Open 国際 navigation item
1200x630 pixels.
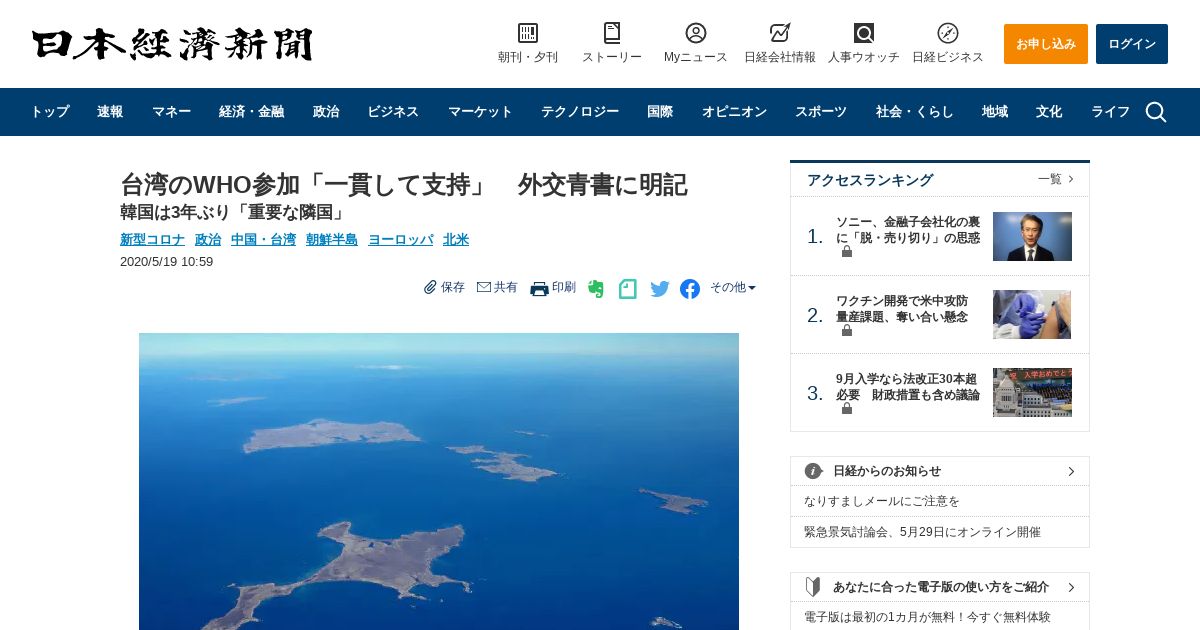(660, 112)
